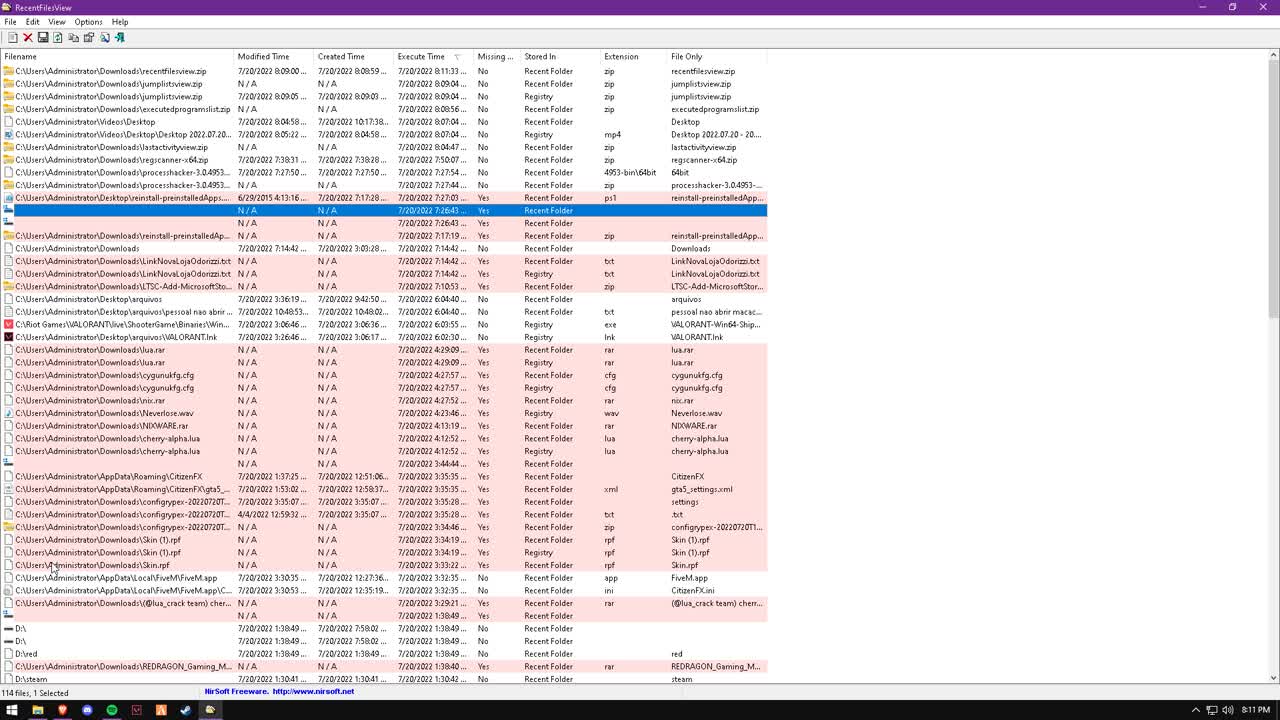Sort the list by Execute Time column

pos(421,57)
